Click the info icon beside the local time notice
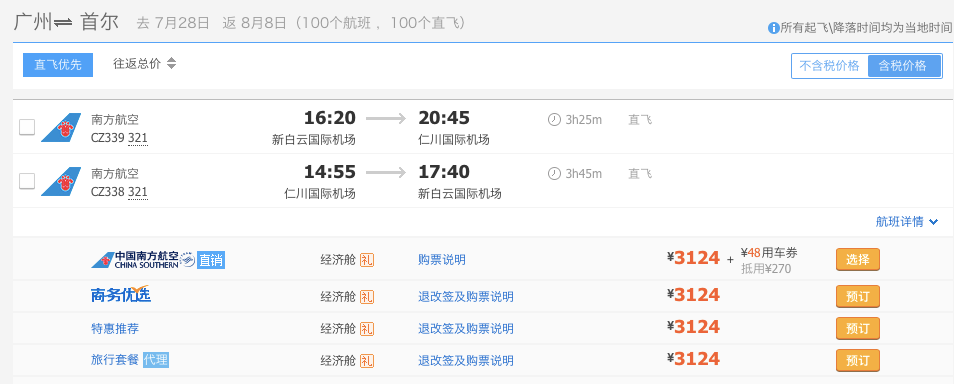The width and height of the screenshot is (954, 384). [x=773, y=28]
